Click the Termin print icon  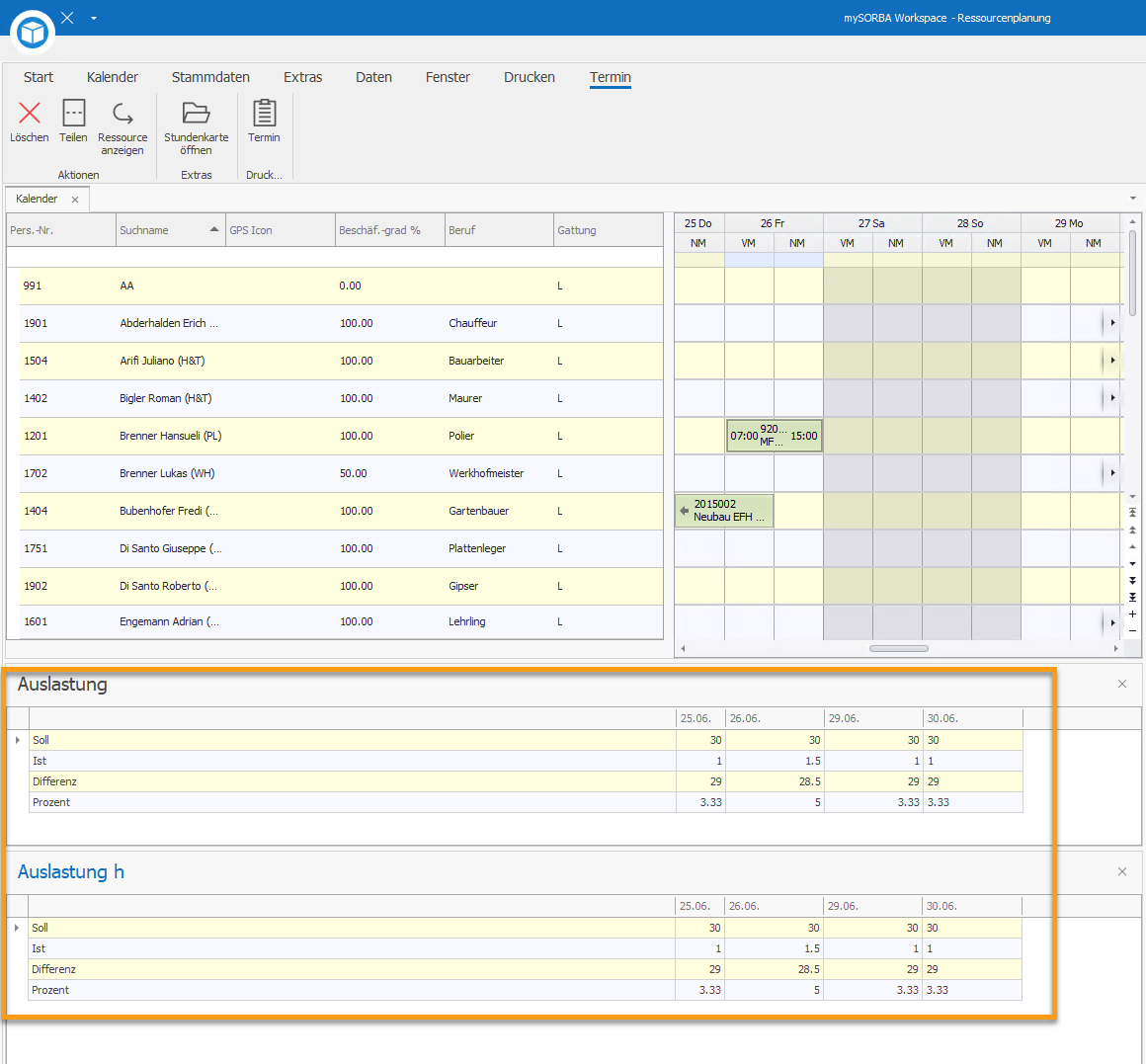click(264, 114)
